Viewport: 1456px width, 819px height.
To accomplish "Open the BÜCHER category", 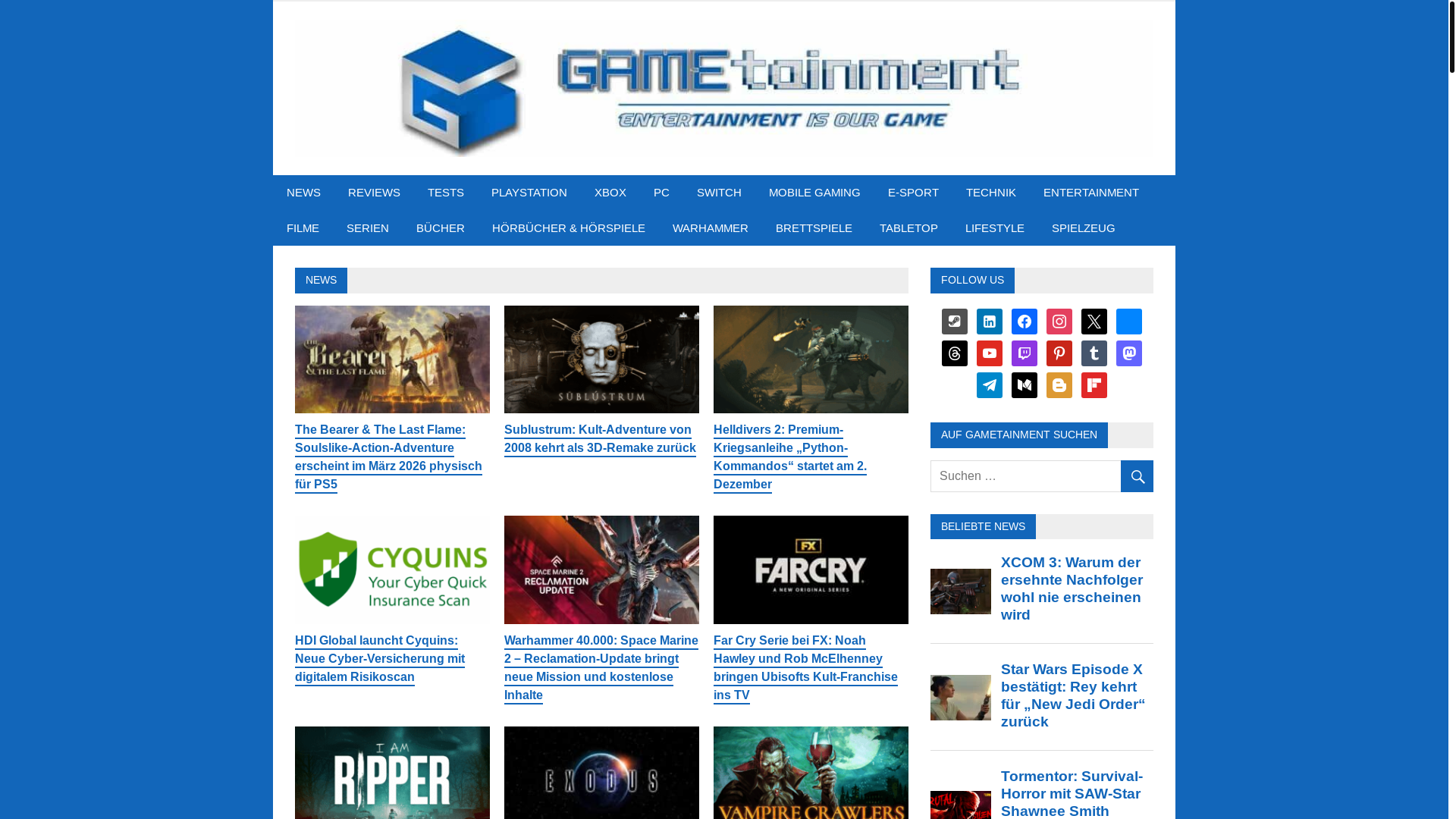I will coord(440,228).
